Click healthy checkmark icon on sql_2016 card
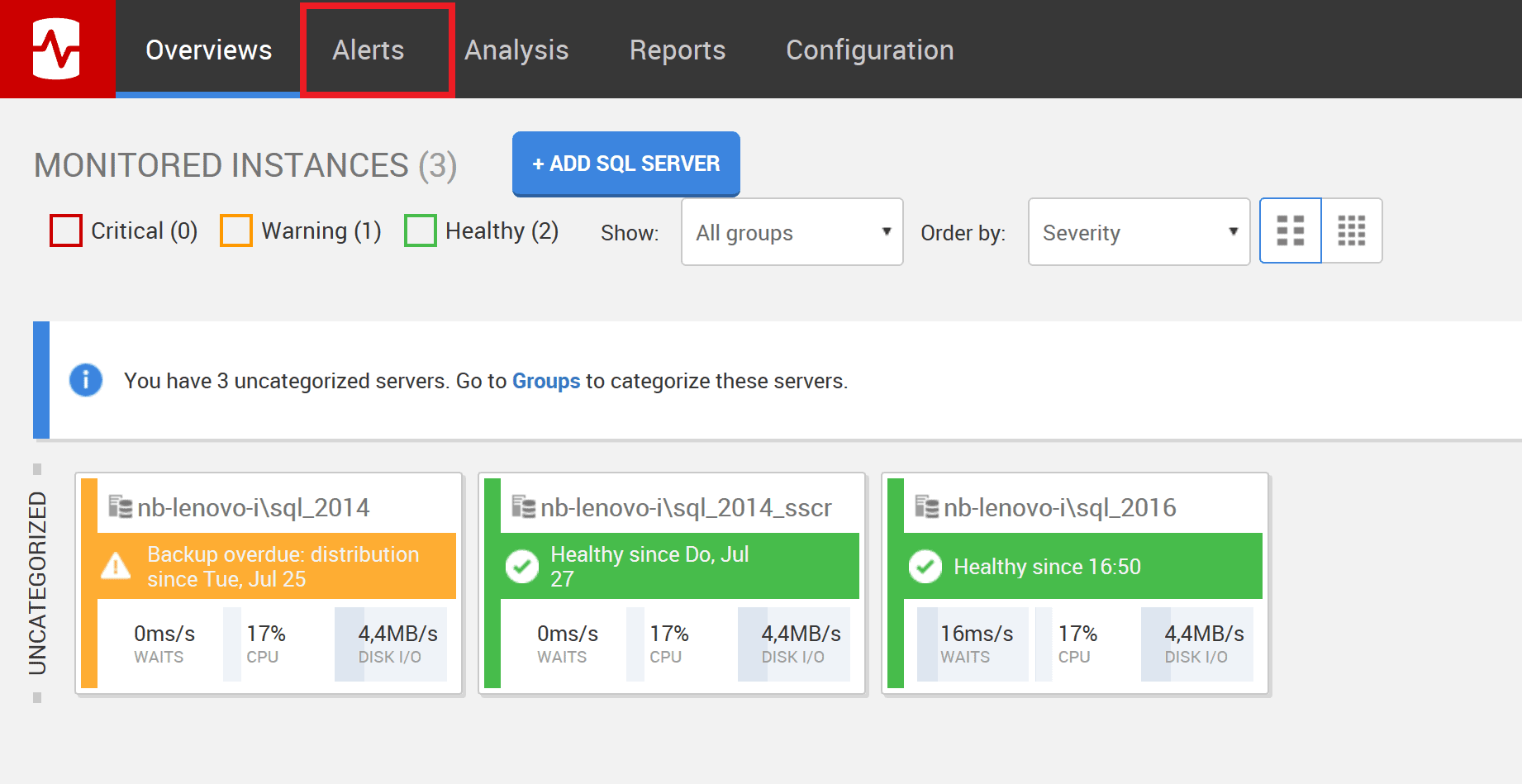The width and height of the screenshot is (1522, 784). [925, 567]
